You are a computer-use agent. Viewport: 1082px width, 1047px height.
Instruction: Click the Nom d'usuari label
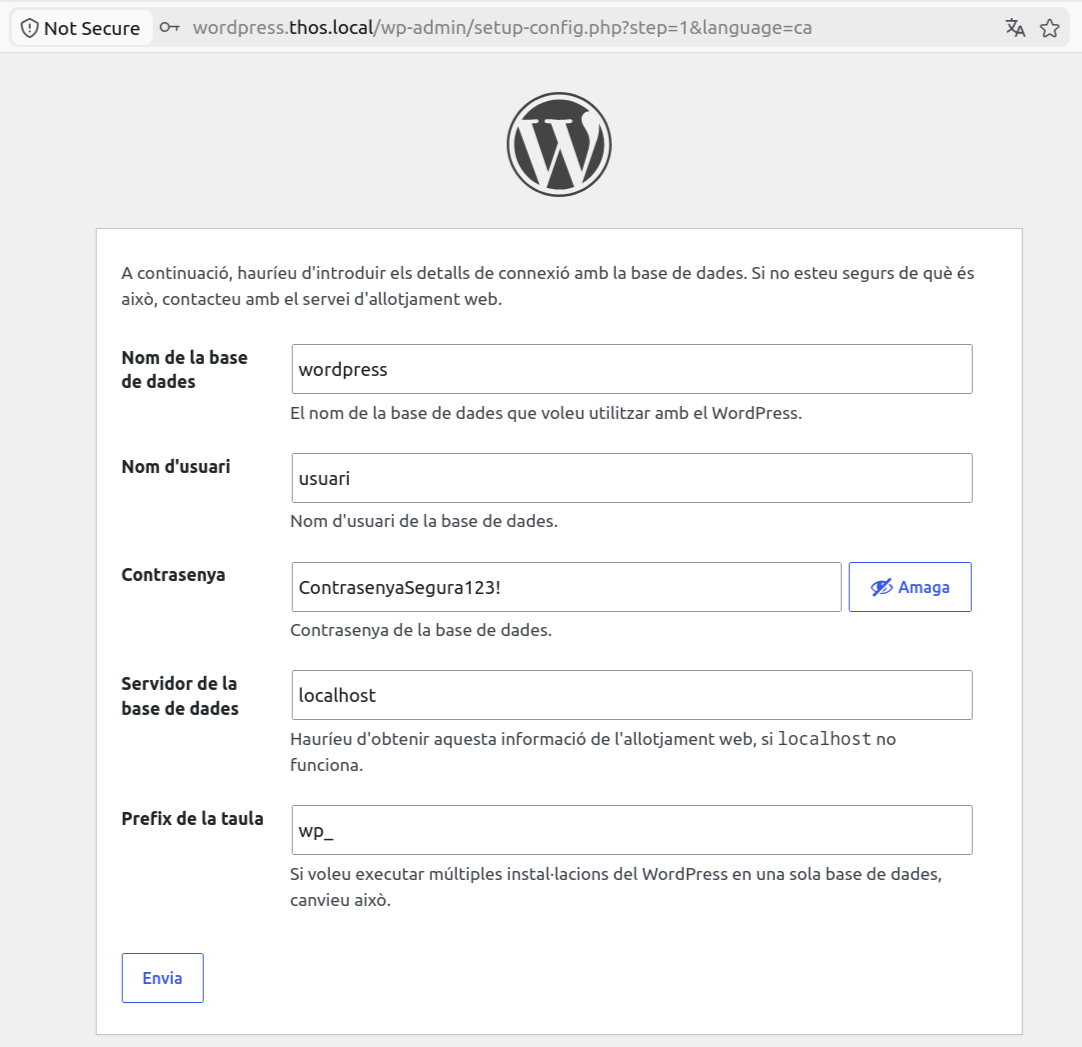[x=176, y=467]
